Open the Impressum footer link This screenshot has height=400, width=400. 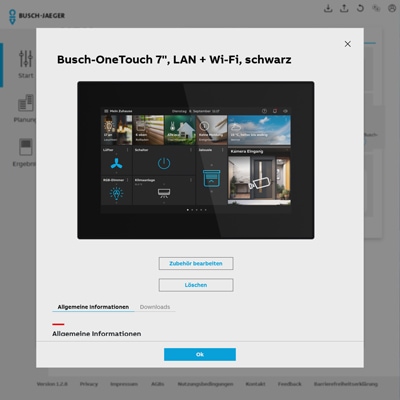click(x=124, y=384)
